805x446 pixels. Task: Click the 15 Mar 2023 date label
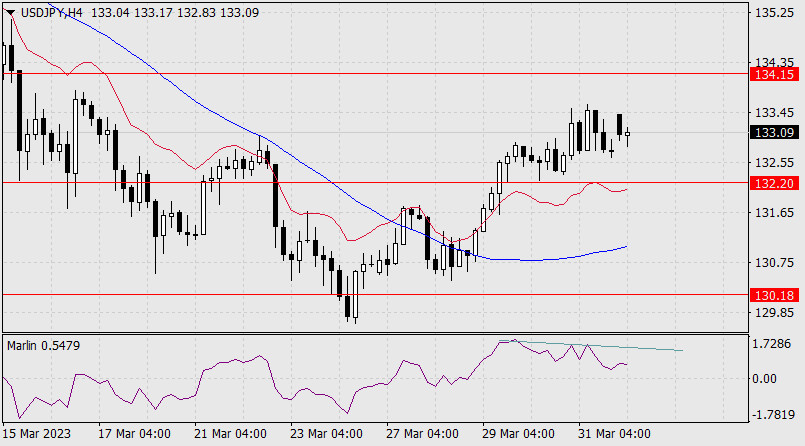point(37,434)
